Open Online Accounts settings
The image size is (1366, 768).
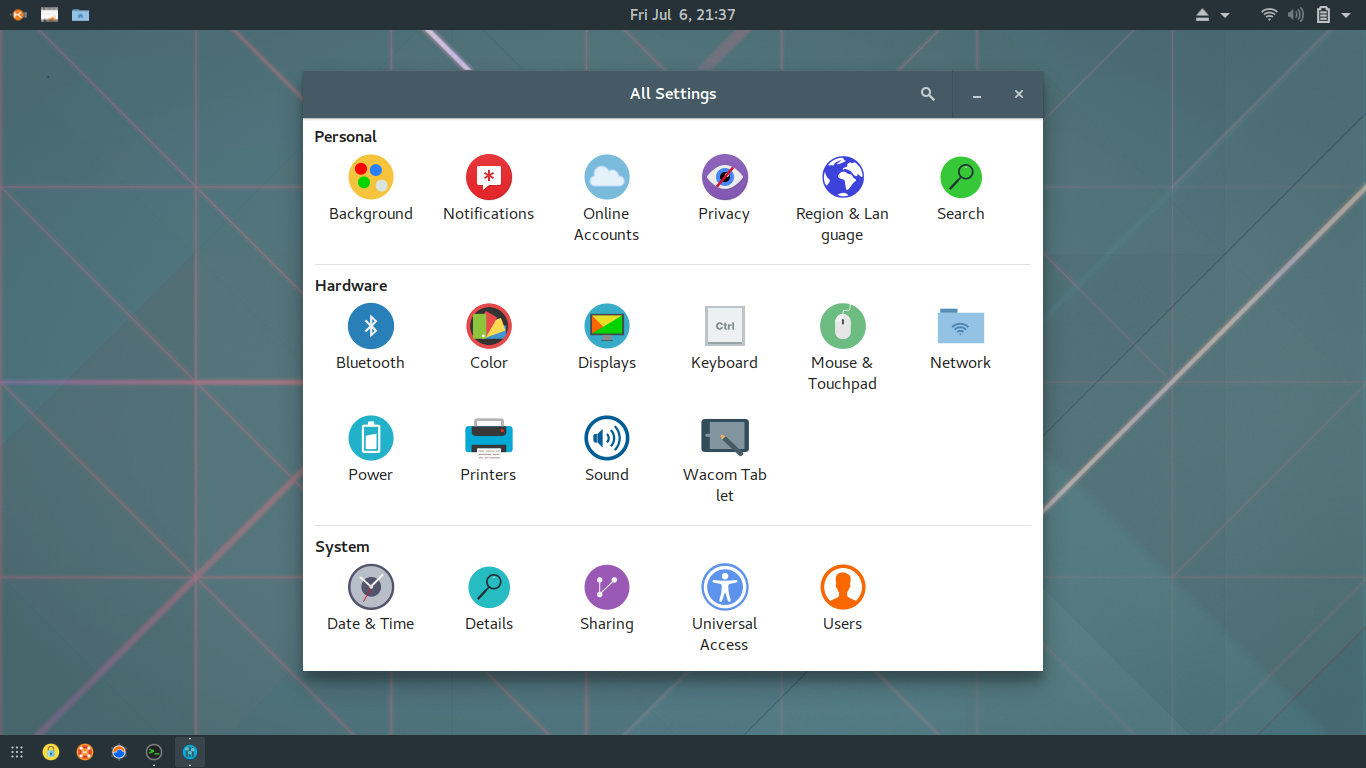(x=607, y=199)
